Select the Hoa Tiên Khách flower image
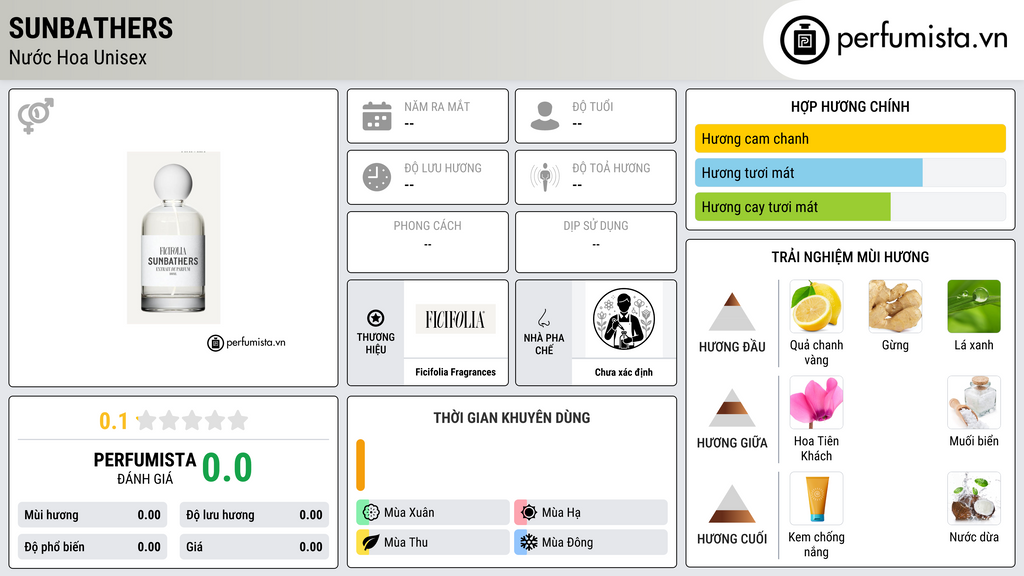The height and width of the screenshot is (576, 1024). (816, 403)
